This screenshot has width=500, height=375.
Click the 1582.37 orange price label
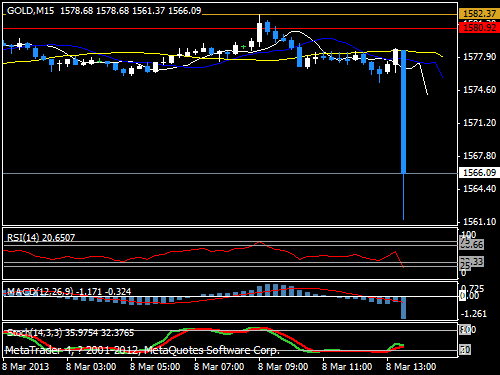tap(479, 14)
